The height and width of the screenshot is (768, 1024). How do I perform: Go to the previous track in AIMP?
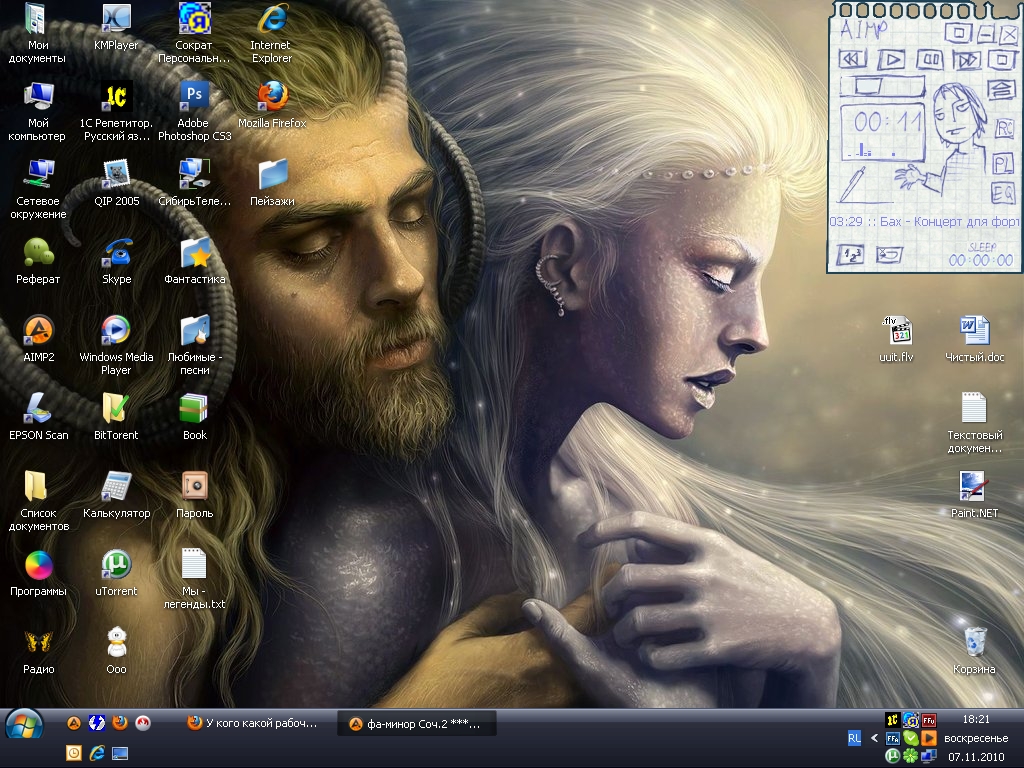852,60
